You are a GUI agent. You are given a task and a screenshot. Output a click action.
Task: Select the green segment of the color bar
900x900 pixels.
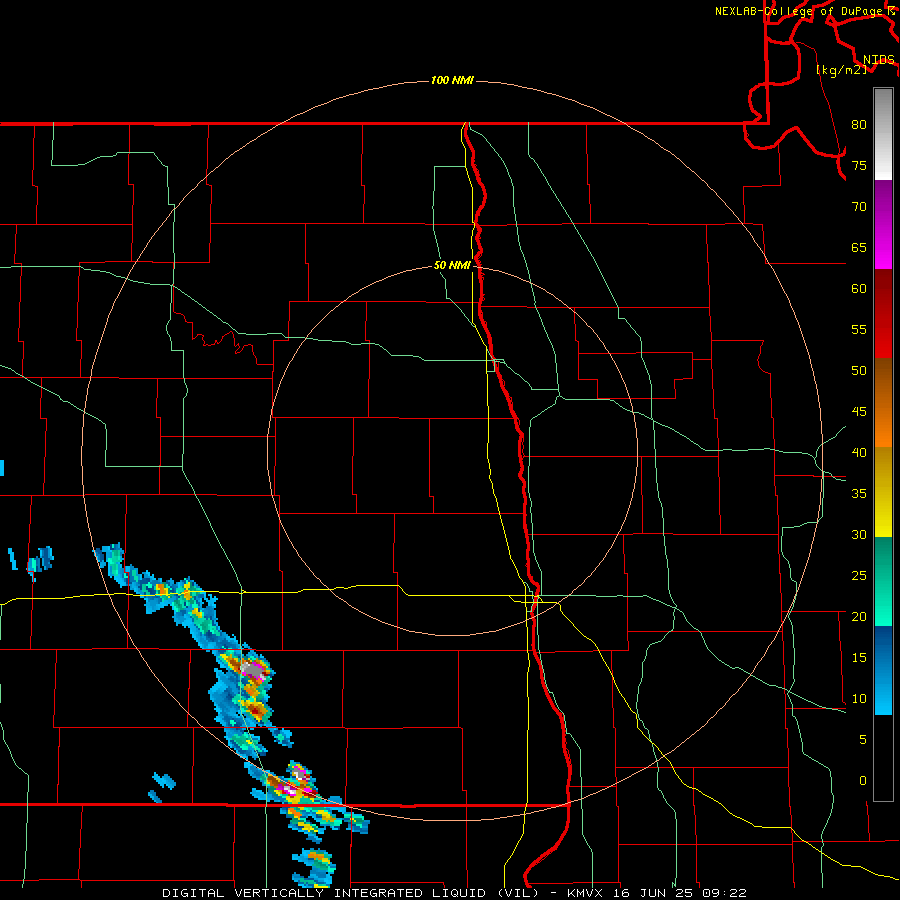tap(883, 581)
